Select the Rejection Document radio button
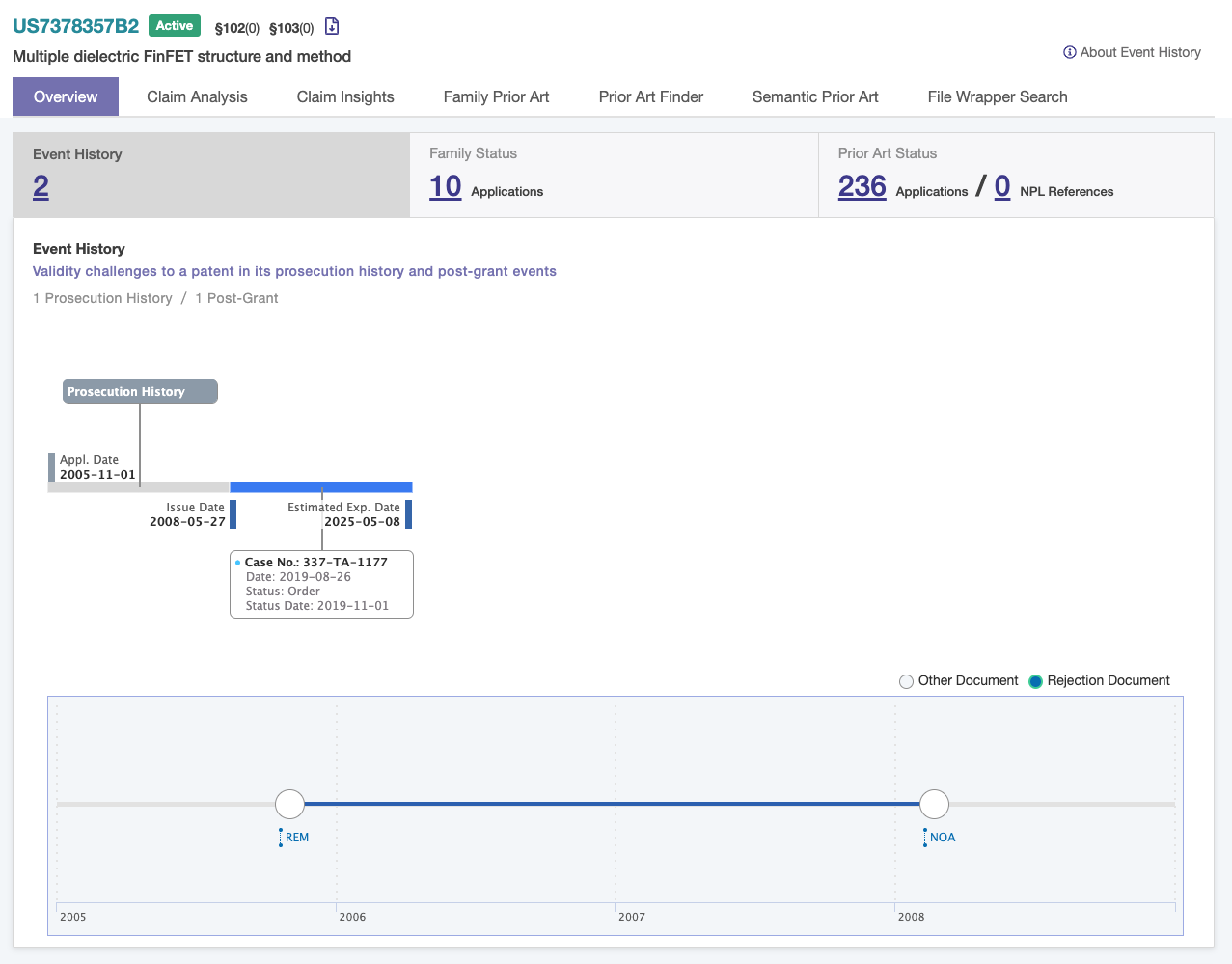The width and height of the screenshot is (1232, 964). (x=1035, y=681)
